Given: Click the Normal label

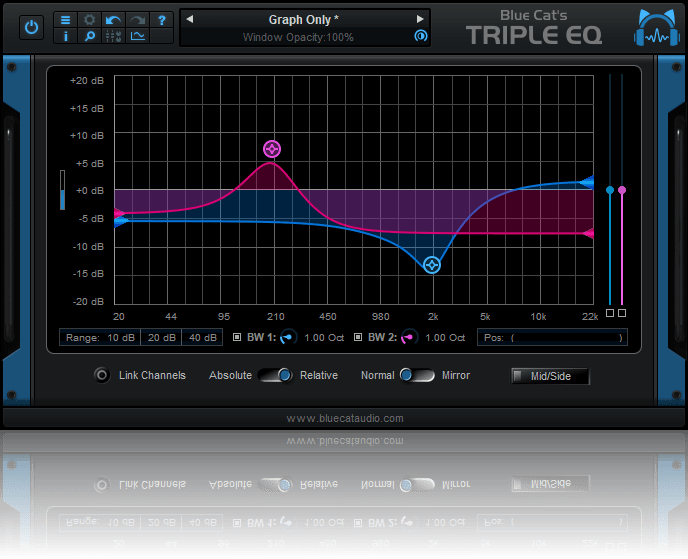Looking at the screenshot, I should [377, 376].
